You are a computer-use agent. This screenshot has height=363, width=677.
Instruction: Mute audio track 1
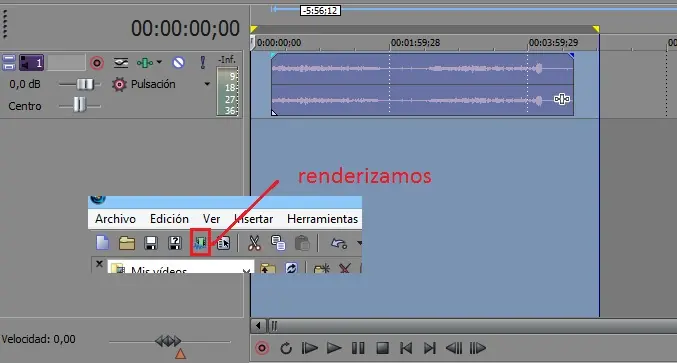coord(178,63)
